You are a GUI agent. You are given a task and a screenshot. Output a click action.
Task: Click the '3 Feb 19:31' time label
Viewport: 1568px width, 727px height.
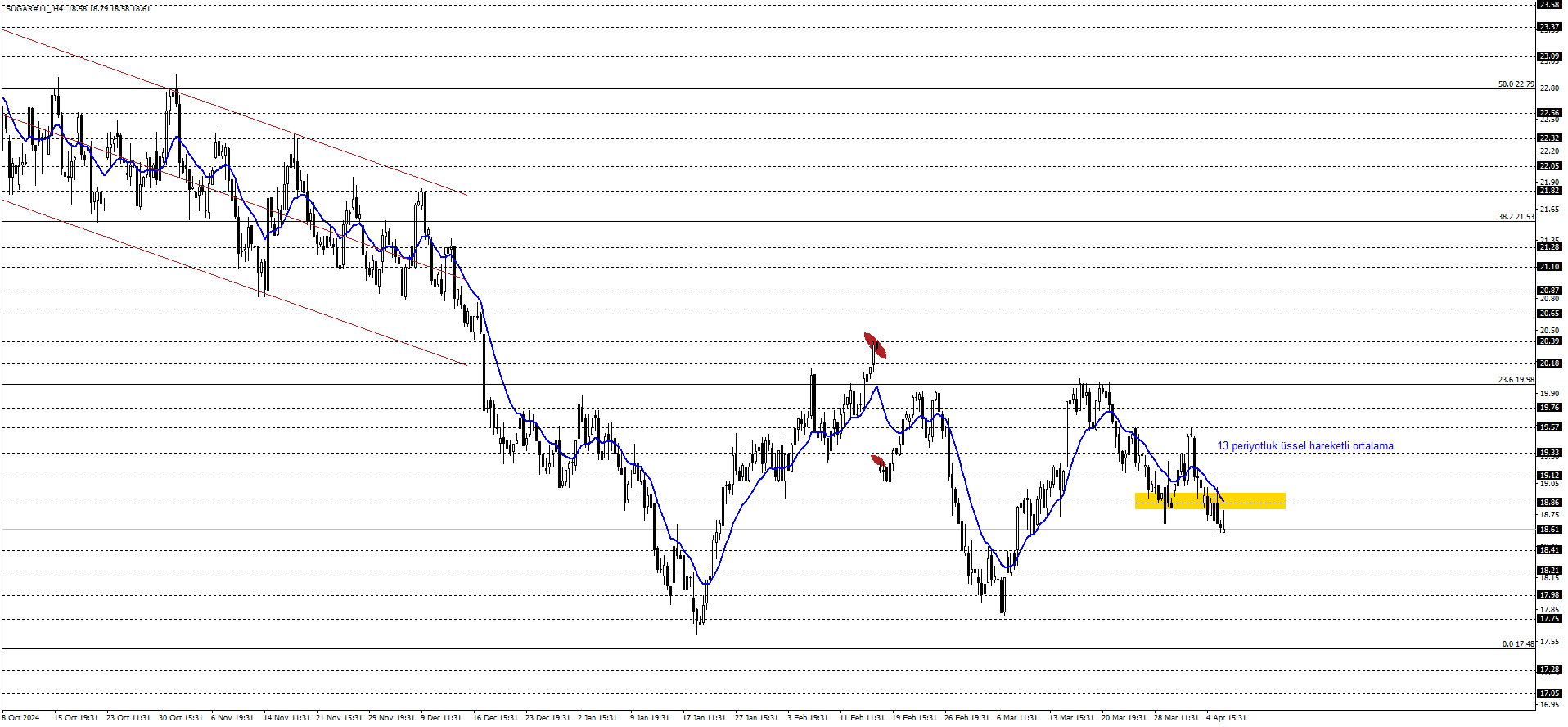tap(808, 718)
